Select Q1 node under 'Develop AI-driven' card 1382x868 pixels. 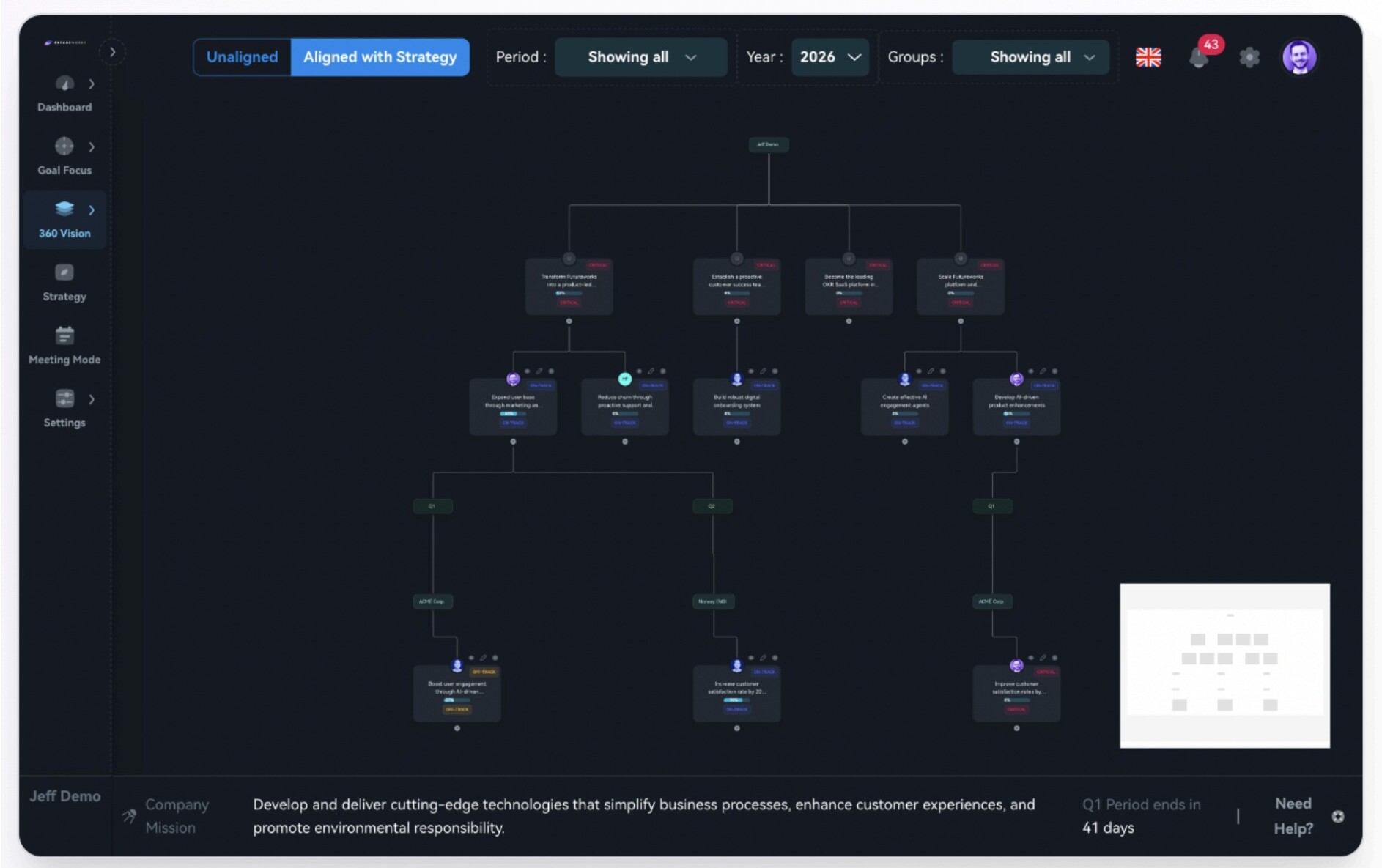click(x=992, y=506)
